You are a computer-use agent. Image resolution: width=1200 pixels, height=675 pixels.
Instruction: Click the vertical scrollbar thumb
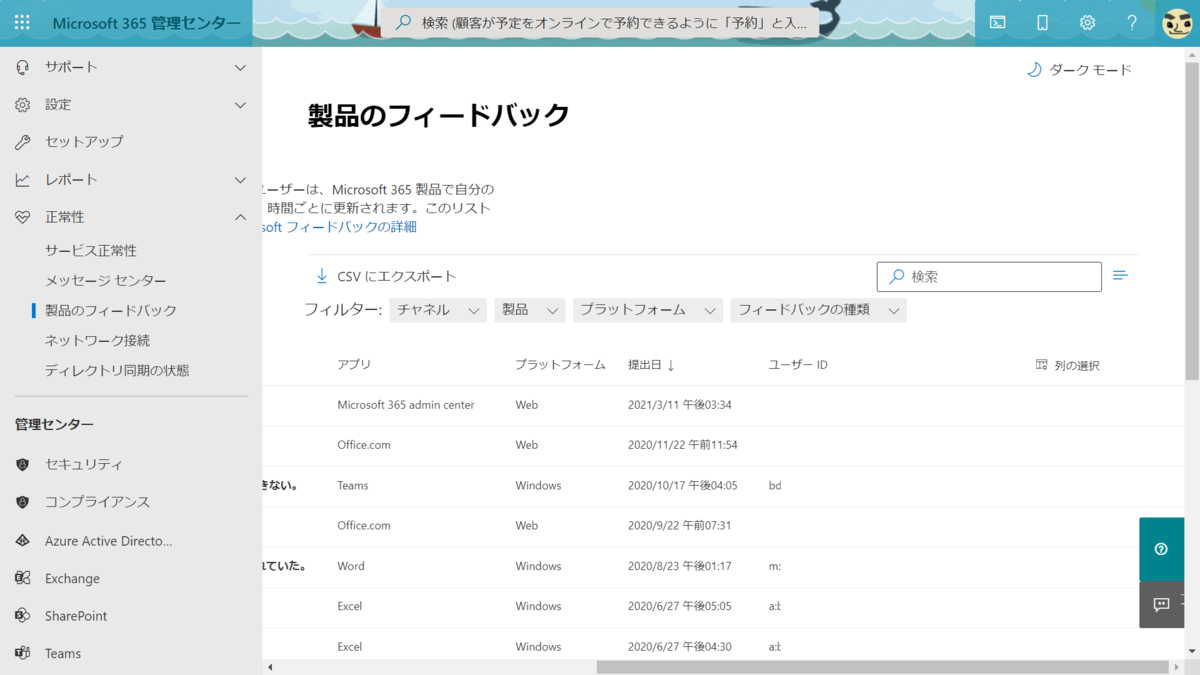pos(1192,220)
